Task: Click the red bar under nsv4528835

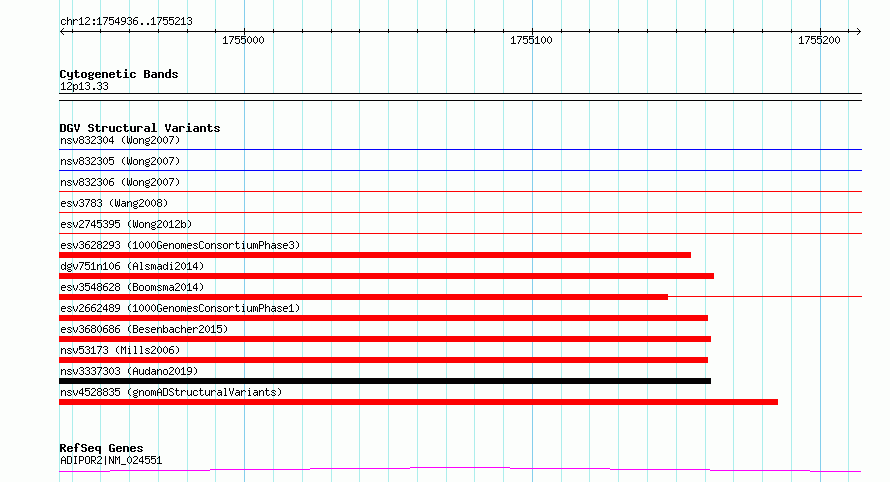Action: point(418,402)
